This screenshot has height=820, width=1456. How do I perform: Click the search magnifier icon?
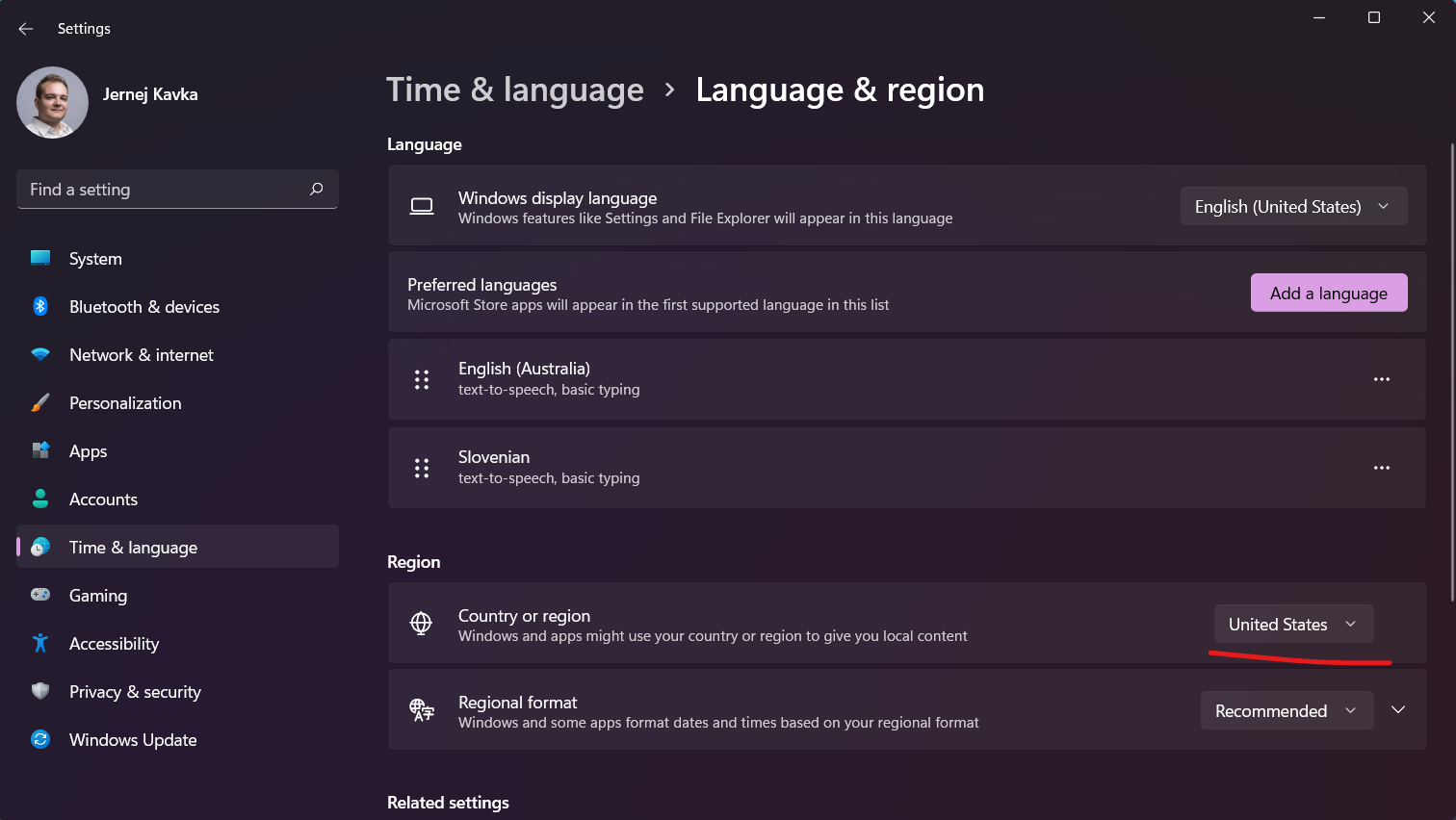(316, 190)
